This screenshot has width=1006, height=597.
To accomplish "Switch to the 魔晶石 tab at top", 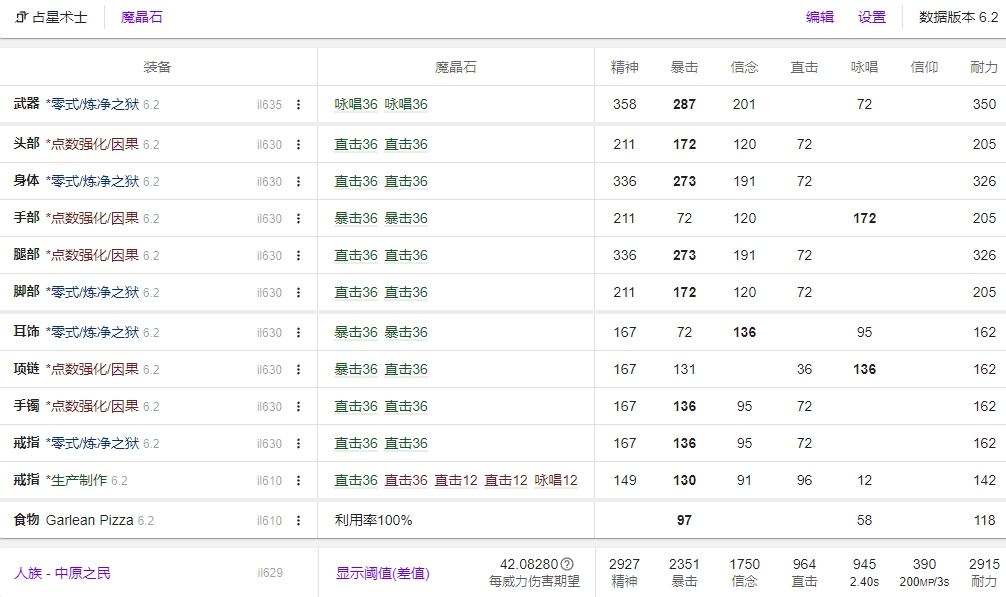I will tap(141, 17).
